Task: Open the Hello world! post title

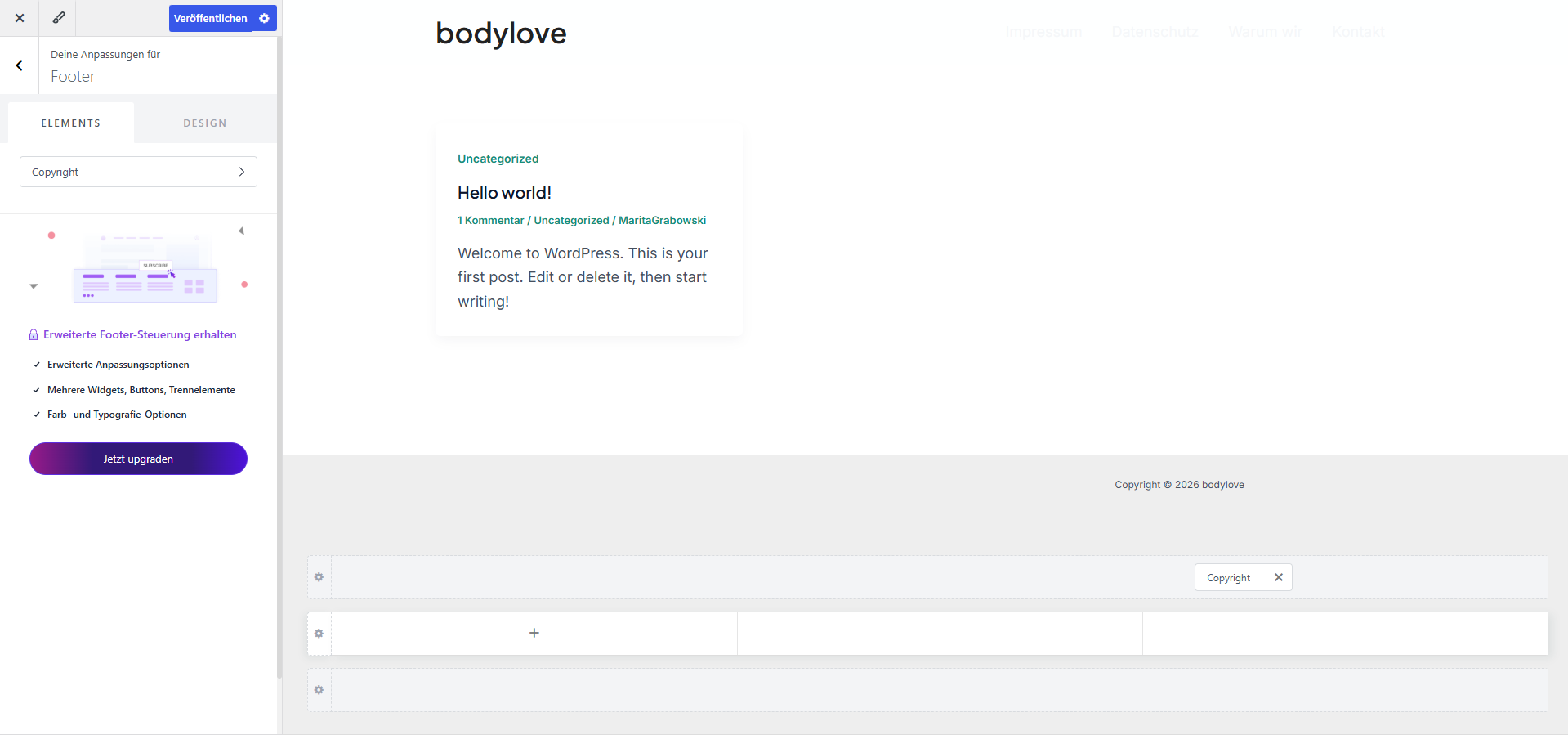Action: point(504,193)
